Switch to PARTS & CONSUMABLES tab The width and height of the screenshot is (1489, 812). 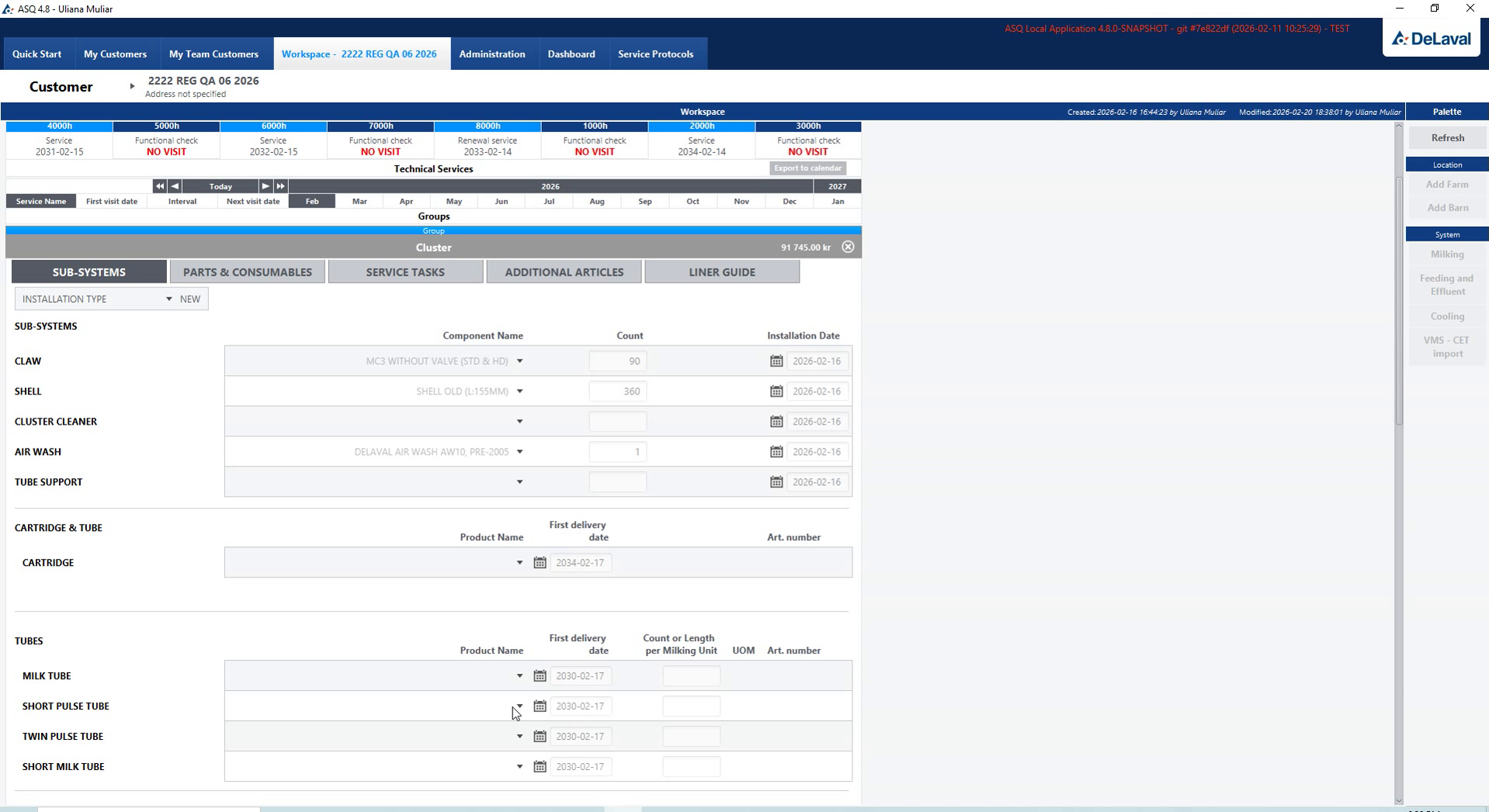(248, 272)
